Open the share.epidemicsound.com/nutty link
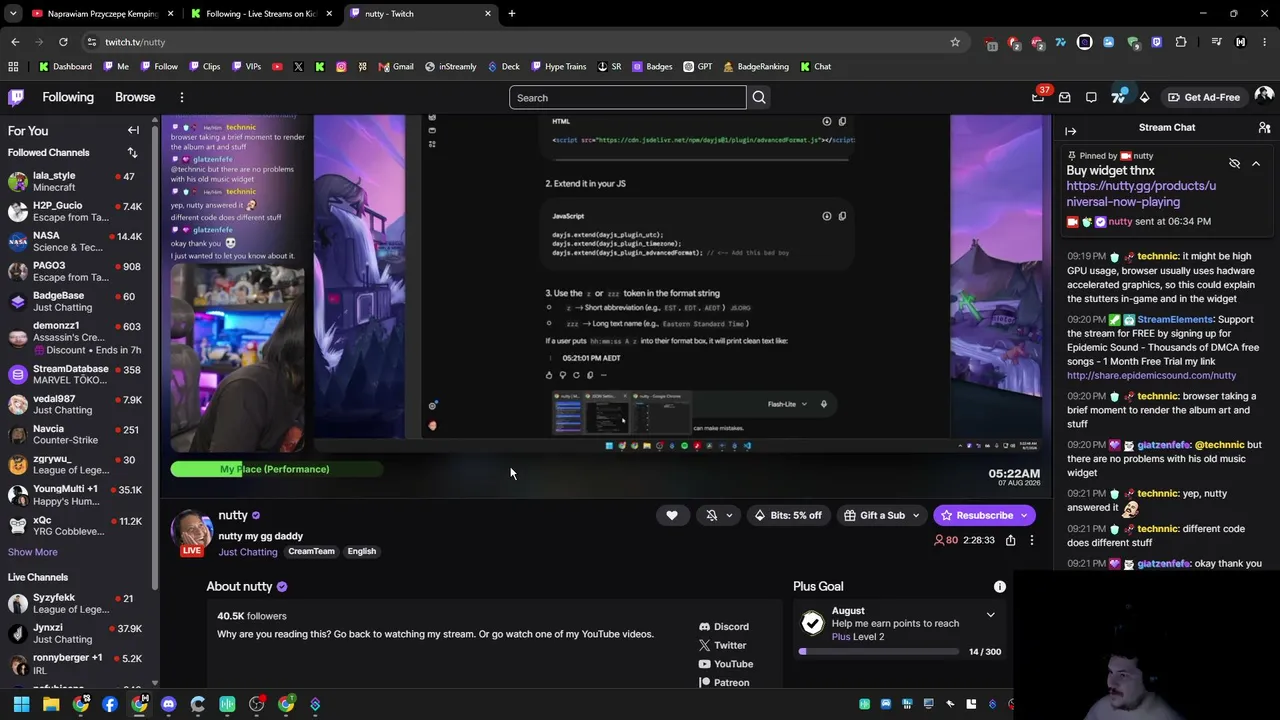This screenshot has height=720, width=1280. 1151,376
